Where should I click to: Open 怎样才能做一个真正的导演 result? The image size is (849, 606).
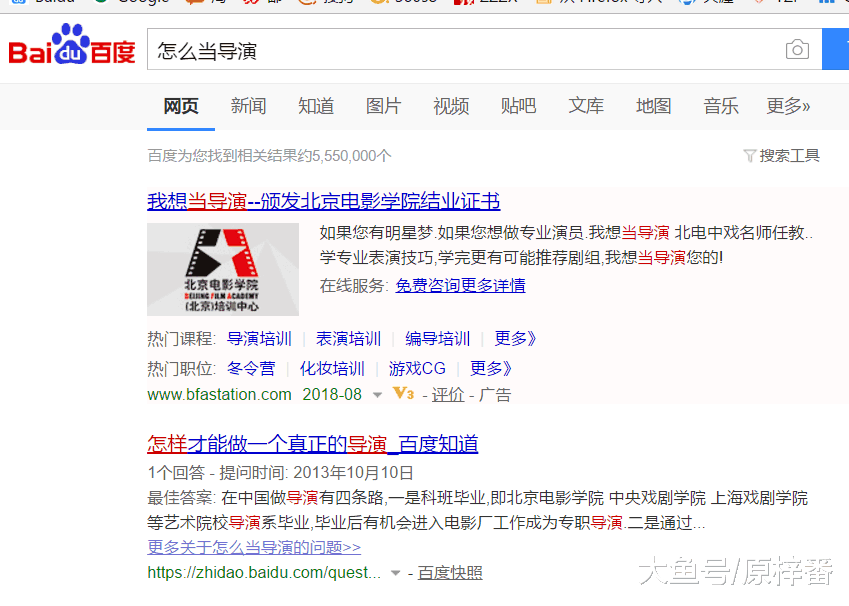pos(312,443)
